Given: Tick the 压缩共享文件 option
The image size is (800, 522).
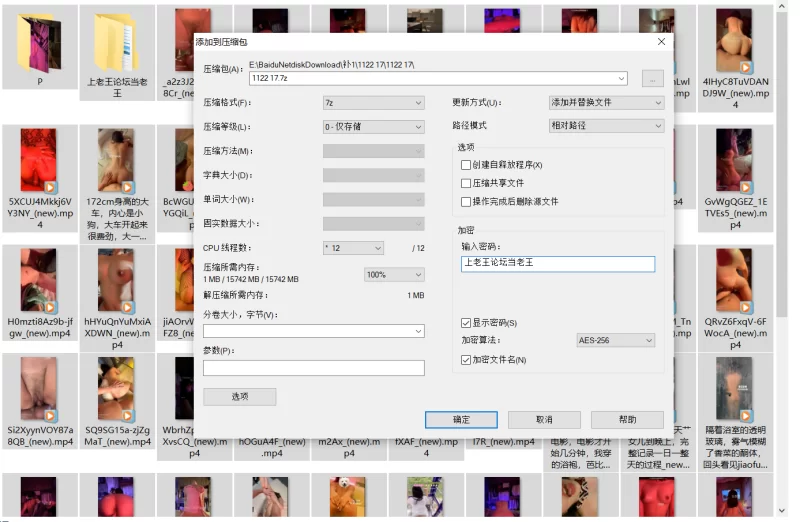Looking at the screenshot, I should [x=466, y=183].
